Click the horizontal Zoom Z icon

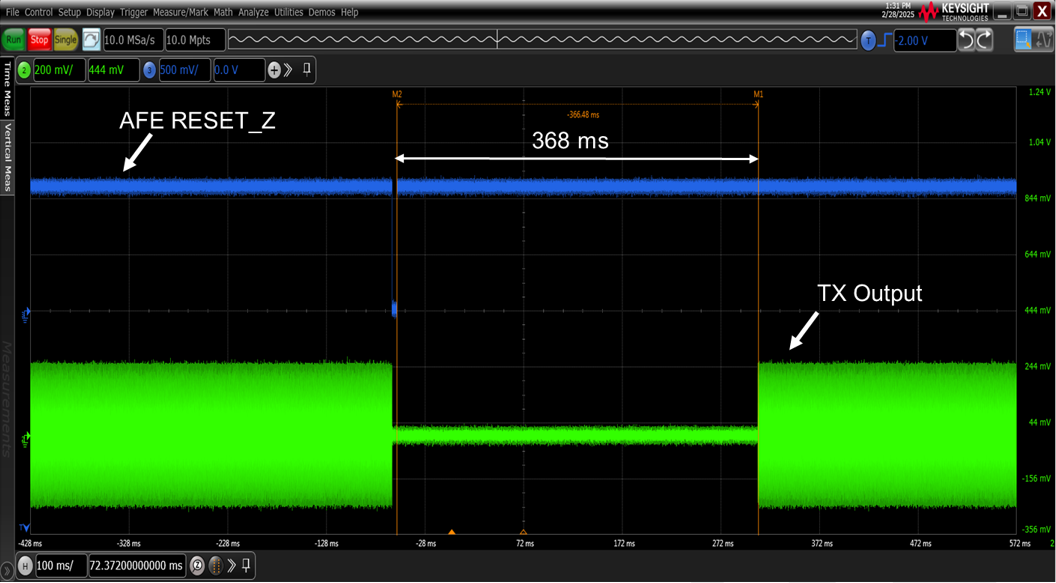[x=197, y=566]
